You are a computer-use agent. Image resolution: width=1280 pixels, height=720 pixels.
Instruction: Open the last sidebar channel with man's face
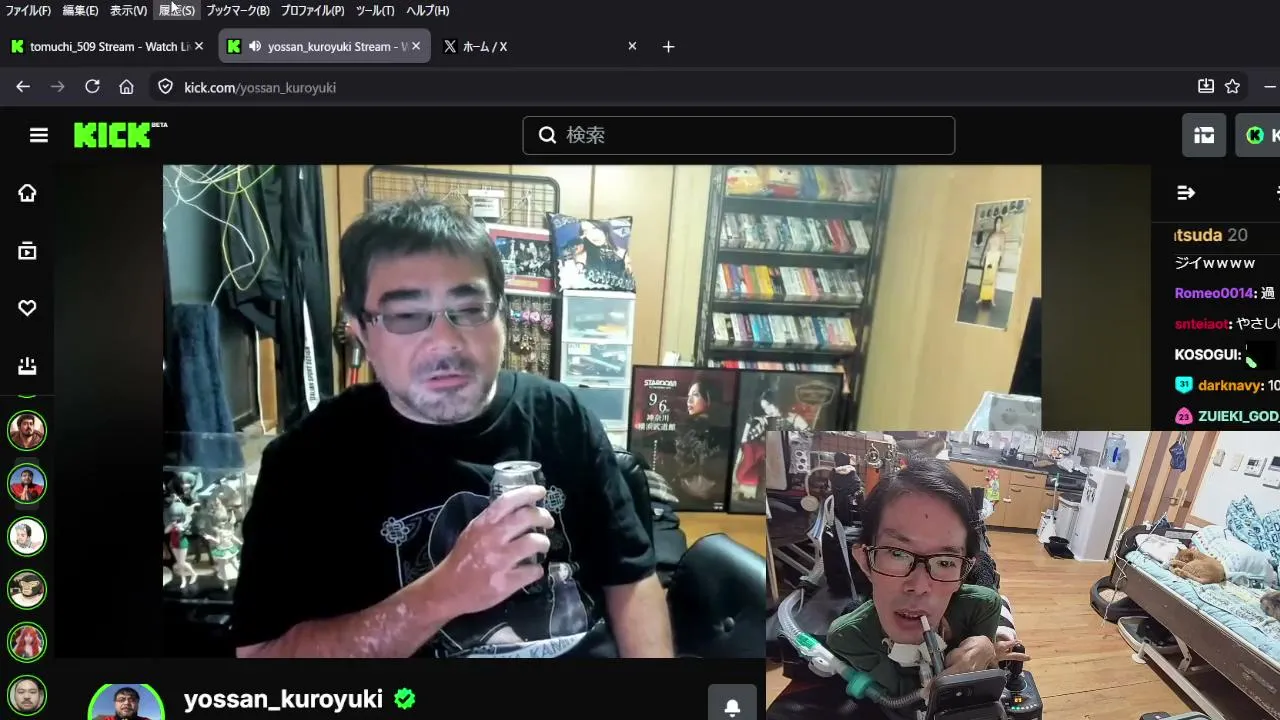pyautogui.click(x=27, y=695)
